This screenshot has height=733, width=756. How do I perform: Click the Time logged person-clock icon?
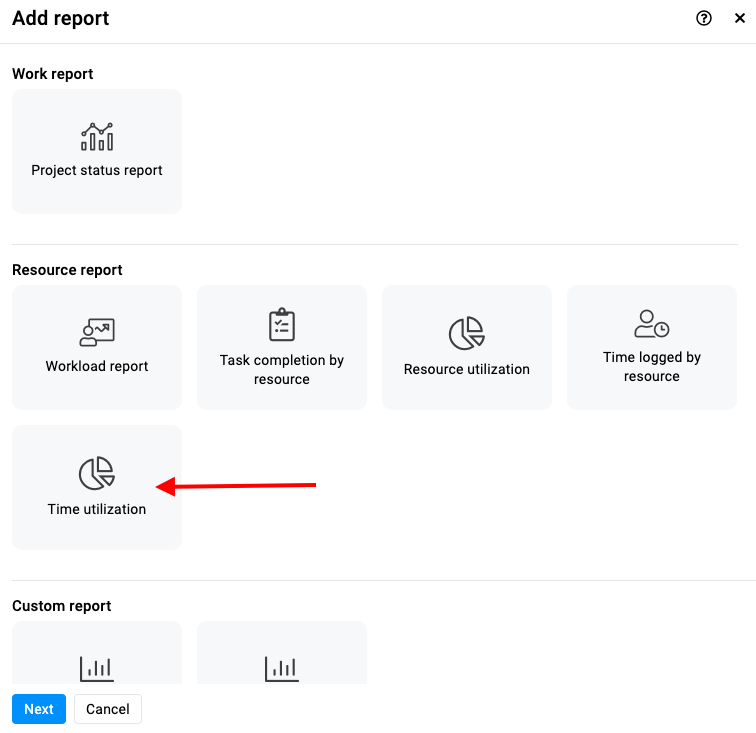(652, 324)
